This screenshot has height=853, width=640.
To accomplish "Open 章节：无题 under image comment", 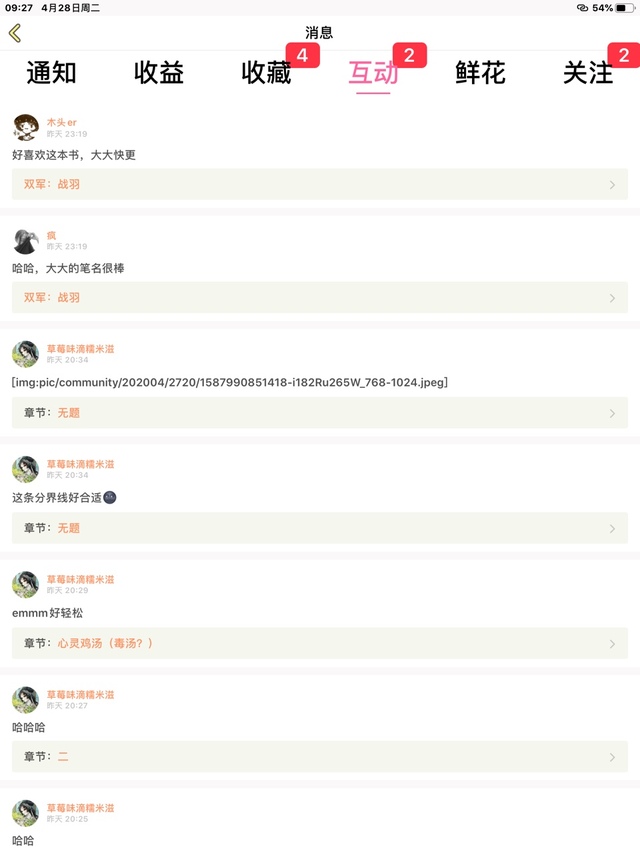I will point(320,413).
